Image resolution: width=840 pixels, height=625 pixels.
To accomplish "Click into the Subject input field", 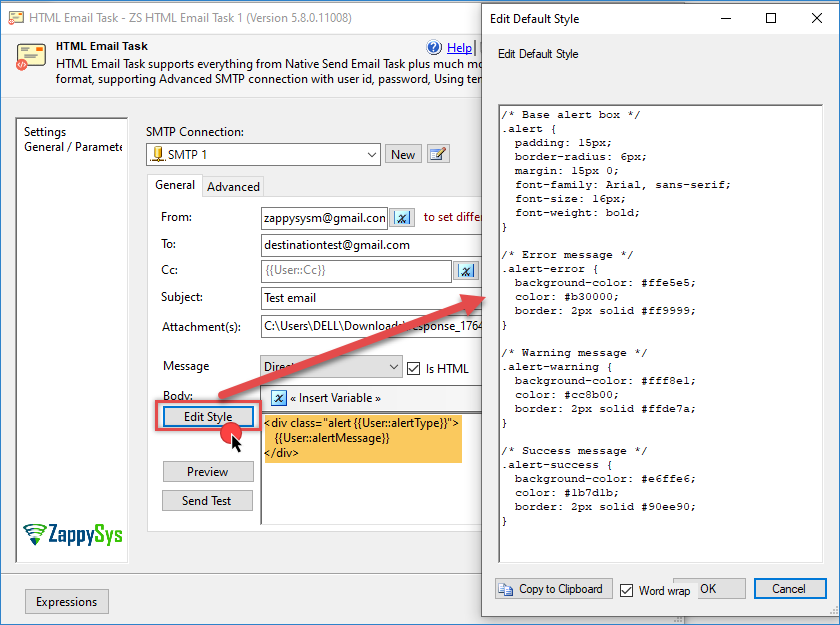I will (370, 298).
